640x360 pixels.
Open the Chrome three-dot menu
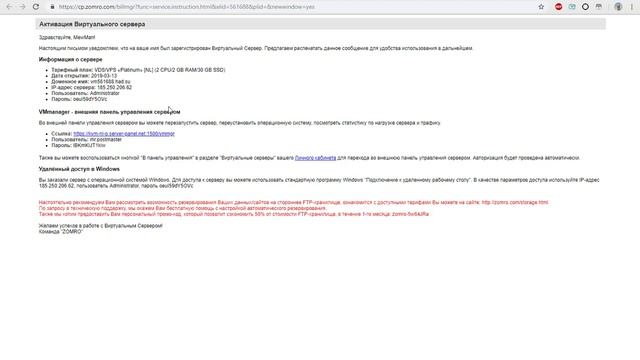pyautogui.click(x=632, y=7)
